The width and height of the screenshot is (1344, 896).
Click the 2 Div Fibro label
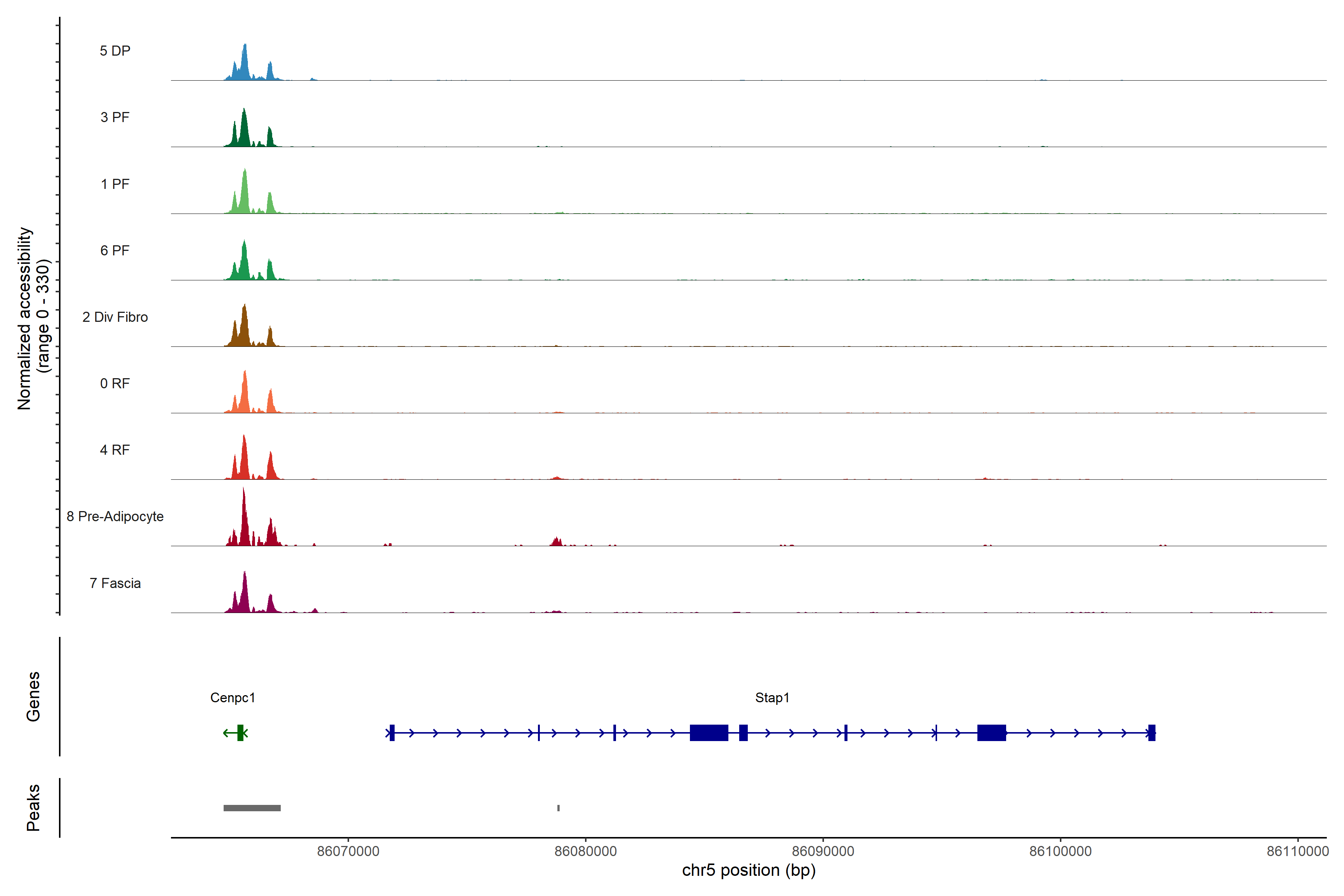[115, 317]
